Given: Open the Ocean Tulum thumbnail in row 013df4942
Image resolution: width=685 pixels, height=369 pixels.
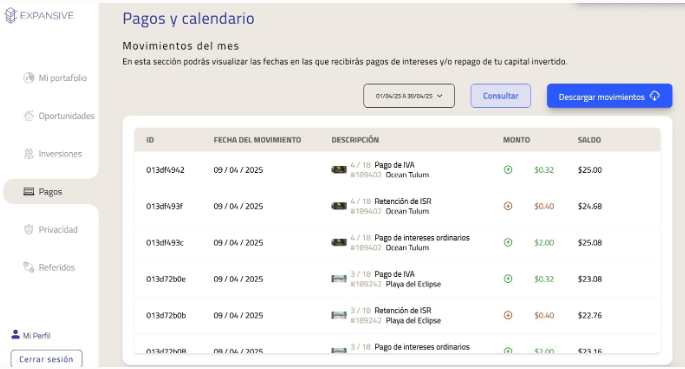Looking at the screenshot, I should pyautogui.click(x=339, y=169).
